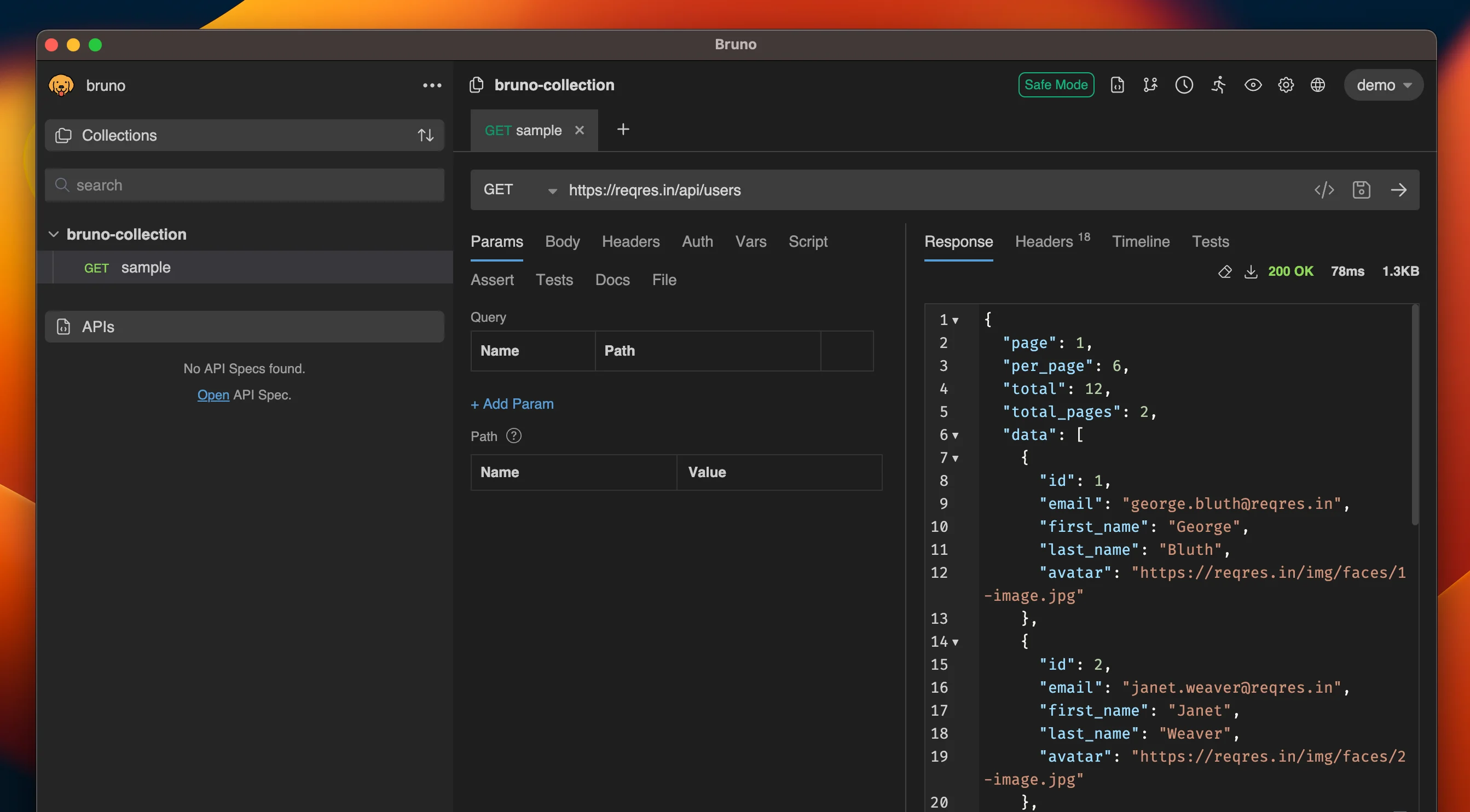Click the + Add Param link
This screenshot has height=812, width=1470.
(512, 404)
